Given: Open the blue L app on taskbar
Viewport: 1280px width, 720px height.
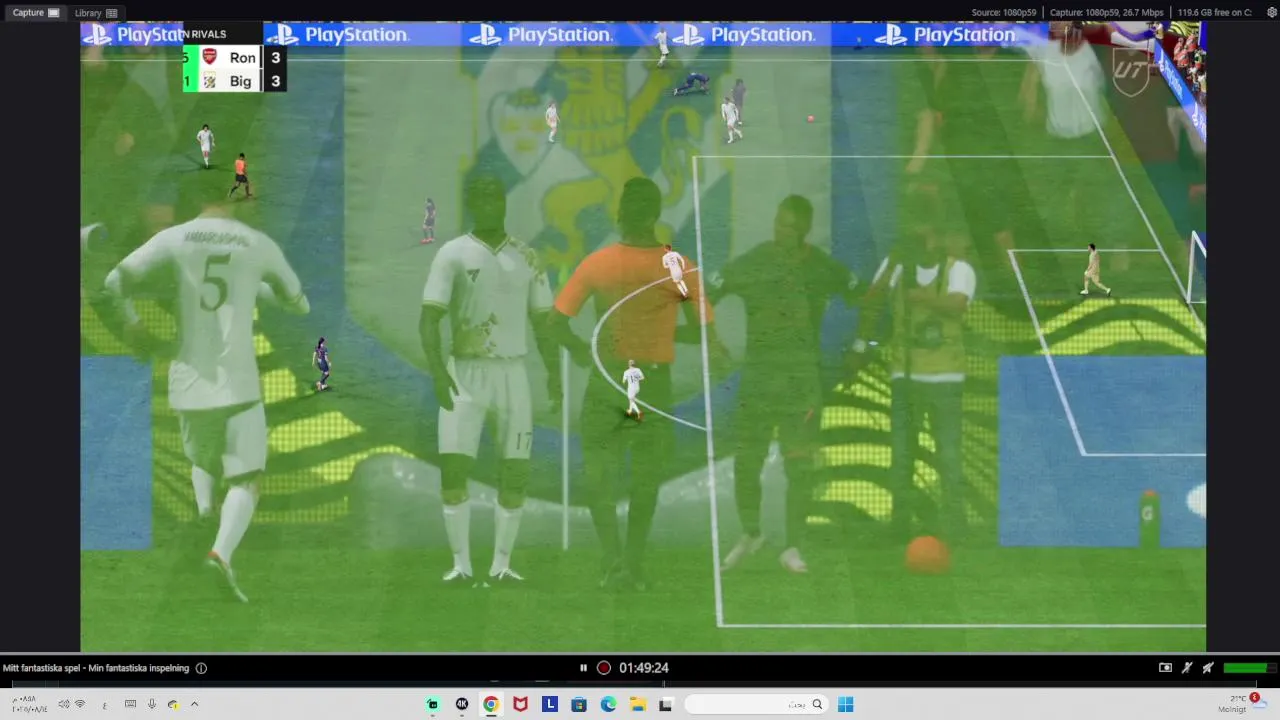Looking at the screenshot, I should 550,704.
